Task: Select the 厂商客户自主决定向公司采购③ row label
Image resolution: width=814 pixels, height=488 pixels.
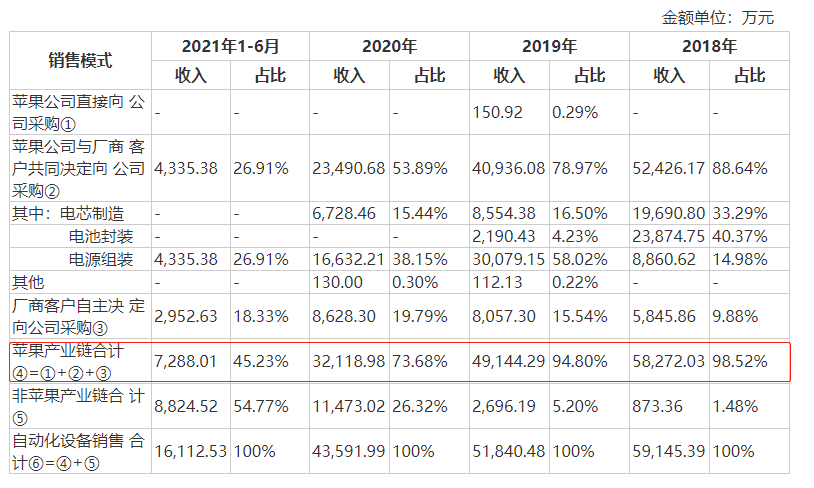Action: click(80, 316)
